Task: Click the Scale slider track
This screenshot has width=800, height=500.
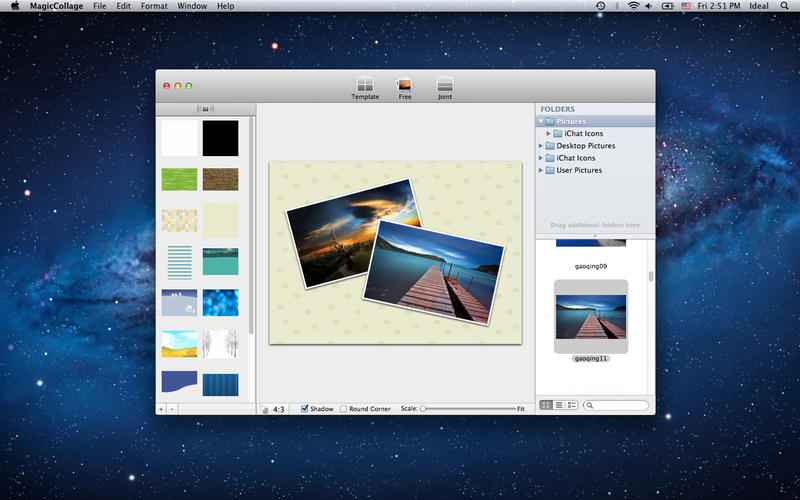Action: click(x=470, y=409)
